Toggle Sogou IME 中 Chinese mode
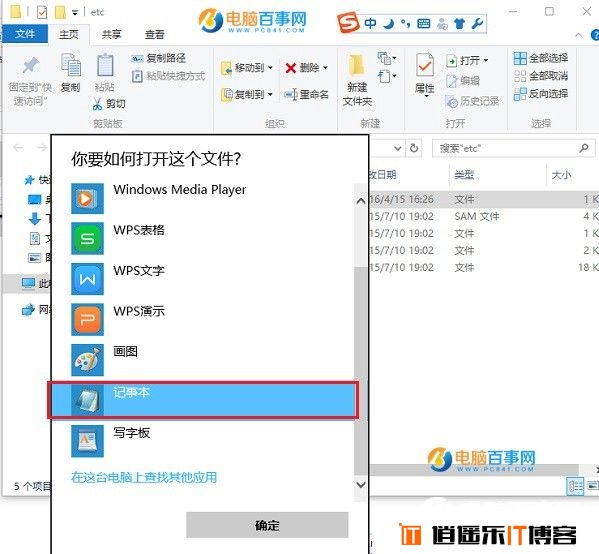Viewport: 599px width, 554px height. [x=370, y=24]
